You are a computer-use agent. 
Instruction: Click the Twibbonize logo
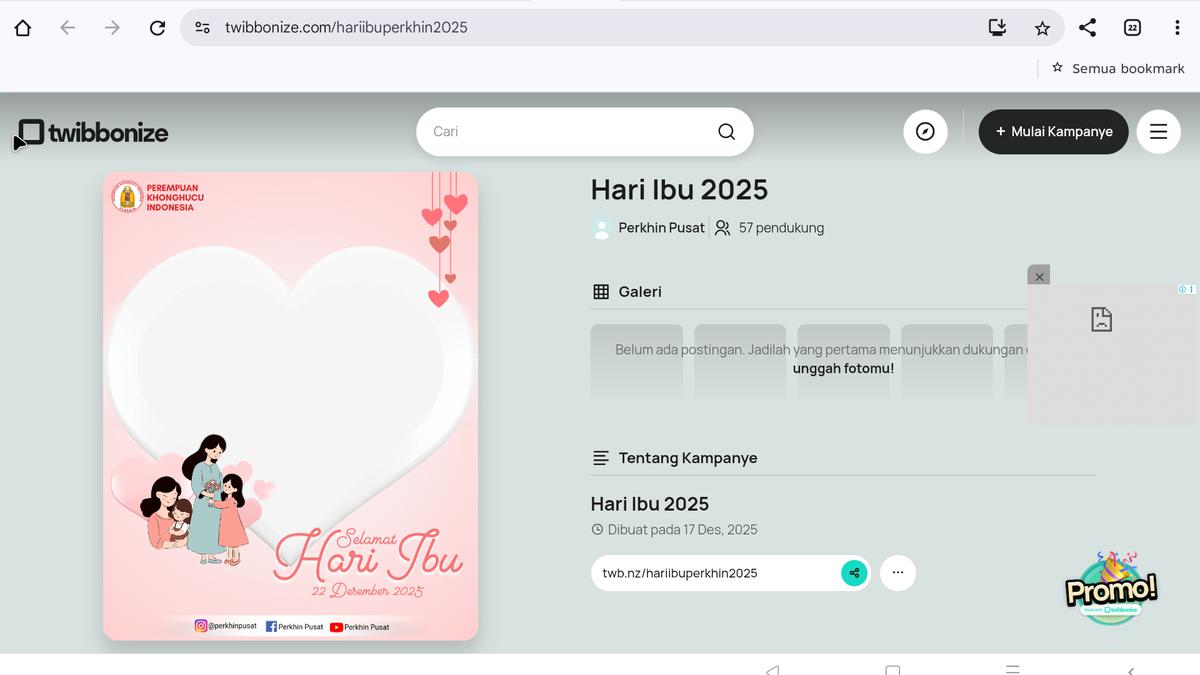[90, 131]
